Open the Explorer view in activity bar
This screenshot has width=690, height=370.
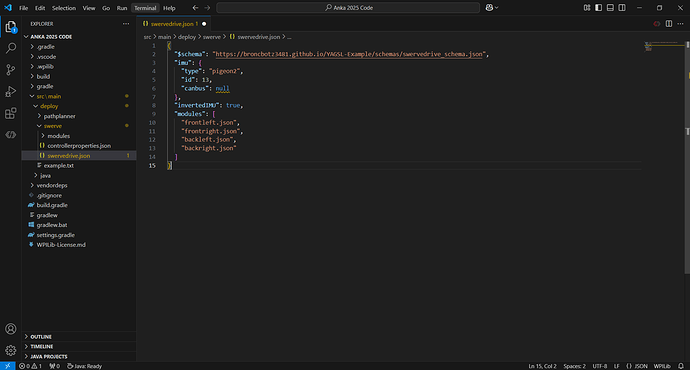point(11,27)
